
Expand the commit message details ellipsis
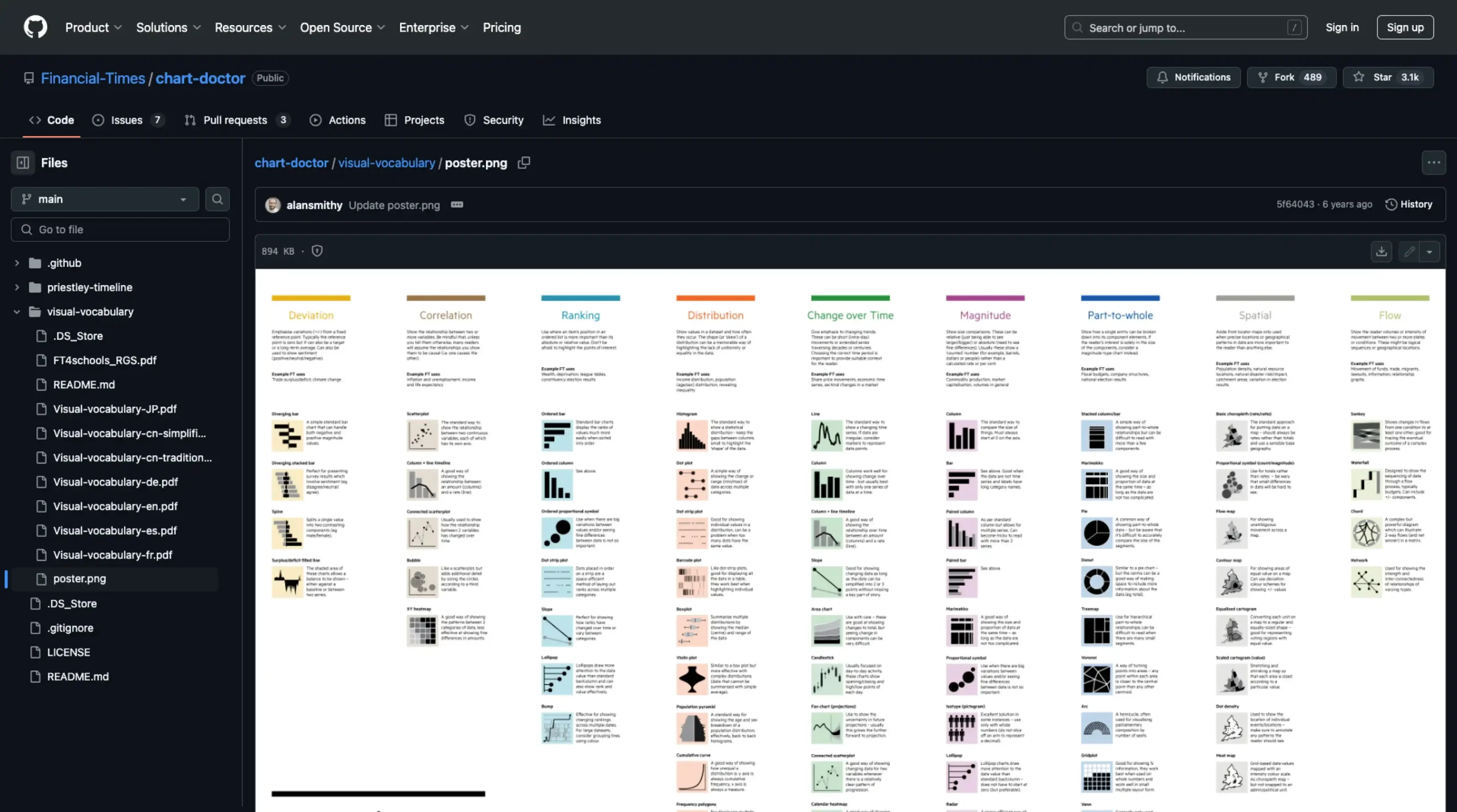click(x=457, y=205)
